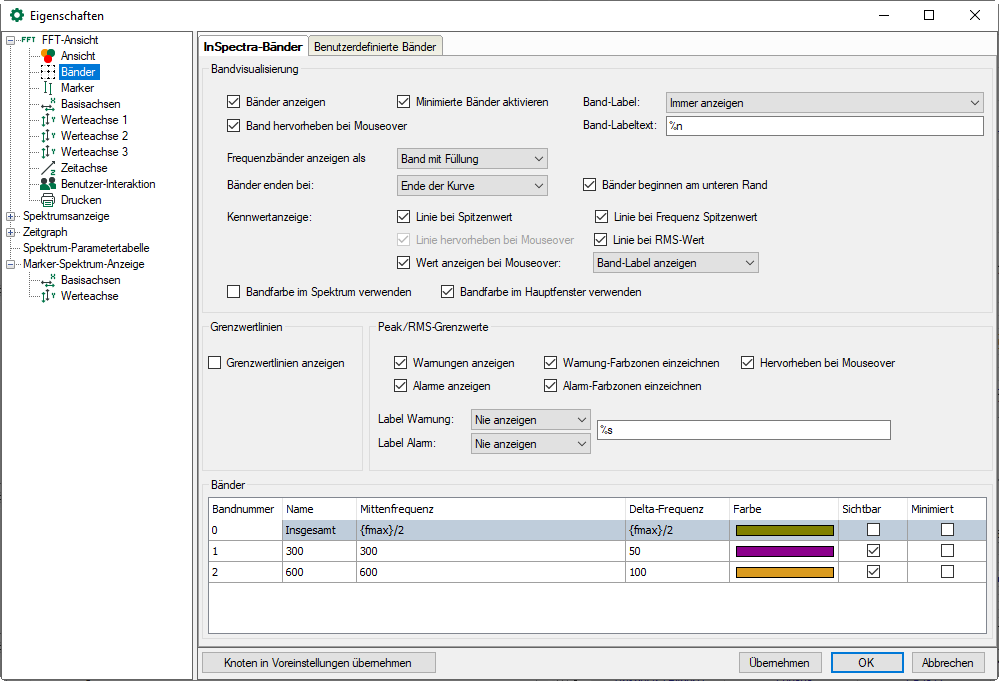Click the Übernehmen button
The height and width of the screenshot is (681, 999).
coord(780,663)
